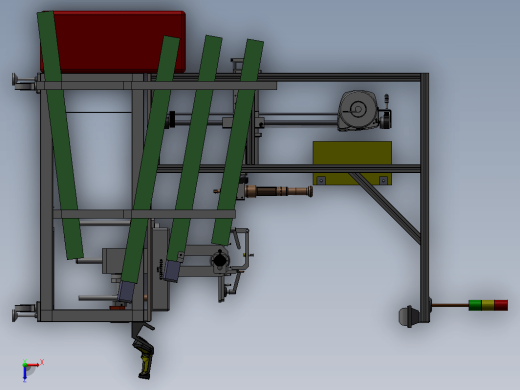The image size is (520, 390).
Task: Click the green segment of the signal tower
Action: tap(475, 305)
